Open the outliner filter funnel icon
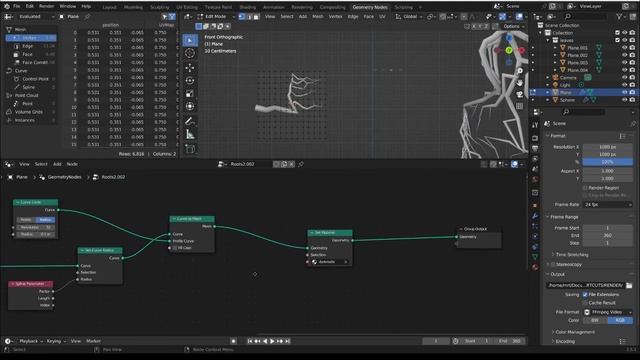640x360 pixels. (x=620, y=17)
